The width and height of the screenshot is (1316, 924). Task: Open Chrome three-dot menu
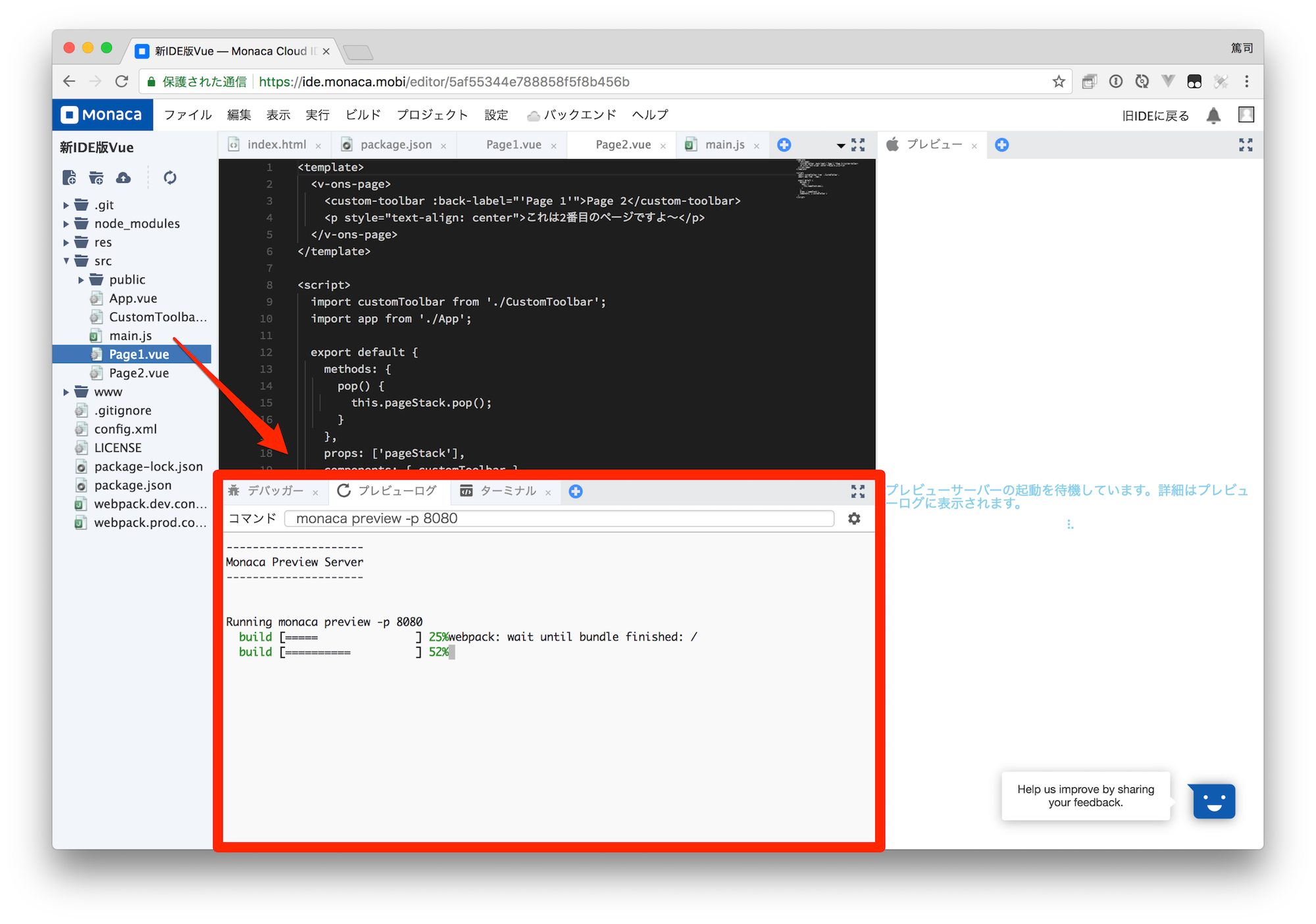pos(1246,82)
